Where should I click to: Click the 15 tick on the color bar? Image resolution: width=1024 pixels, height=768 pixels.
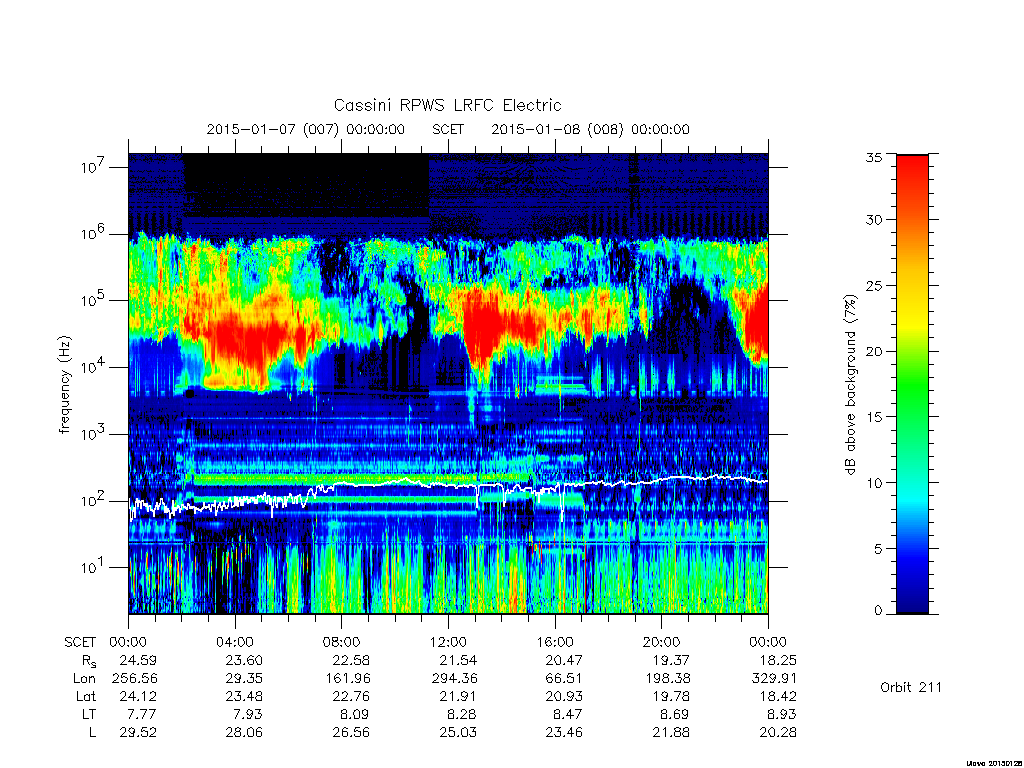pyautogui.click(x=874, y=417)
